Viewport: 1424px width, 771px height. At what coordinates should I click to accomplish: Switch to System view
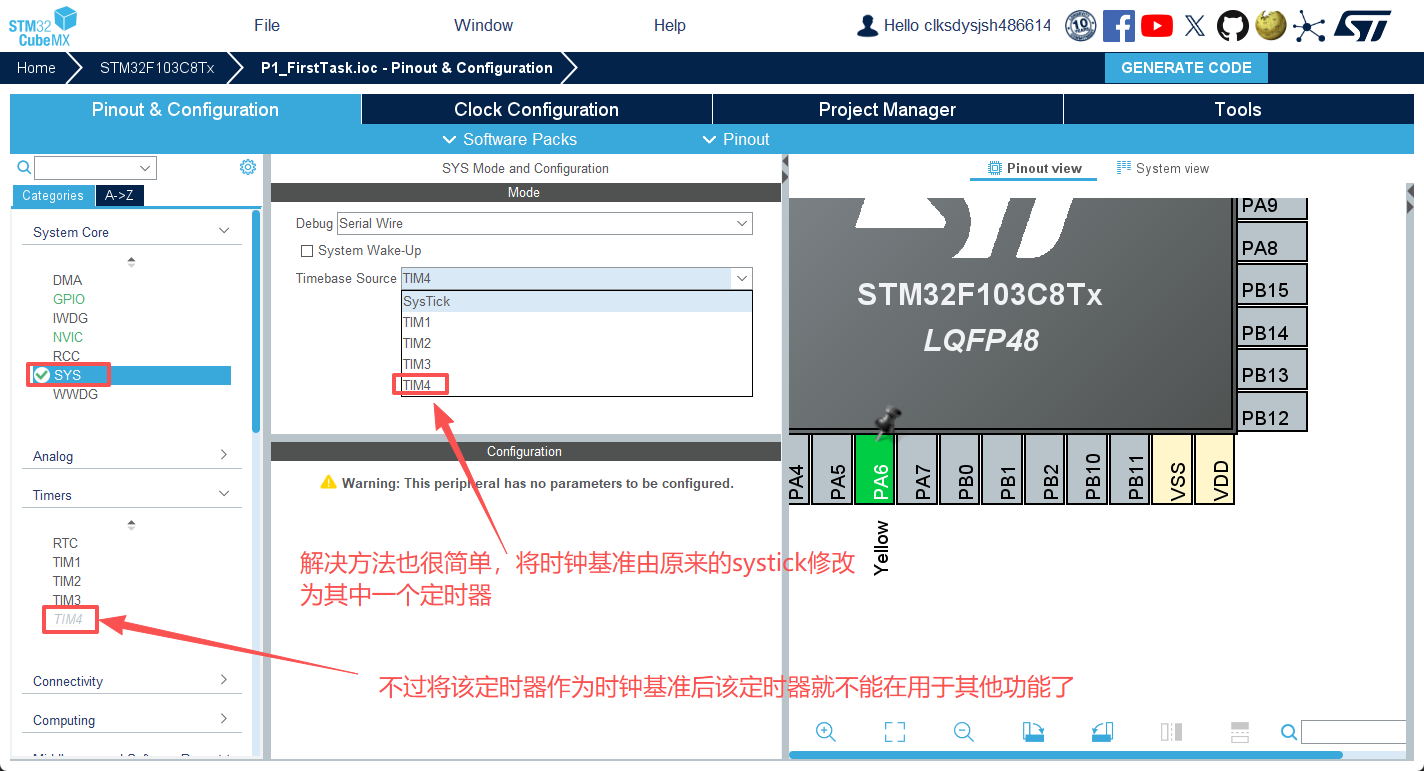click(x=1163, y=168)
